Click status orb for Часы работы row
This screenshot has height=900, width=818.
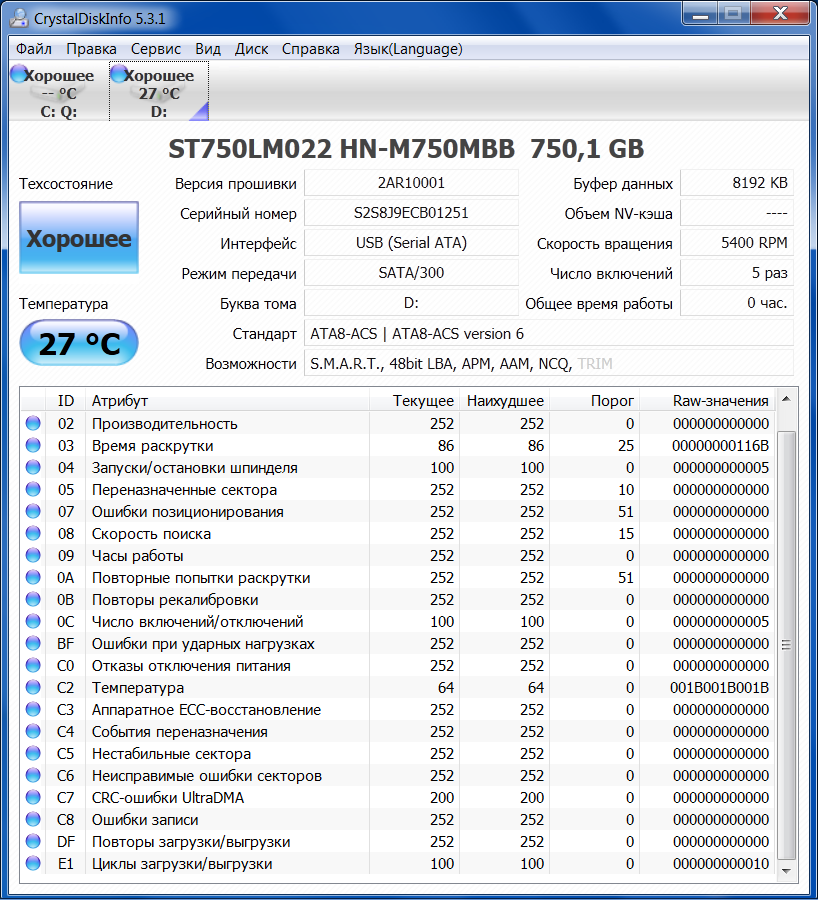click(x=33, y=556)
